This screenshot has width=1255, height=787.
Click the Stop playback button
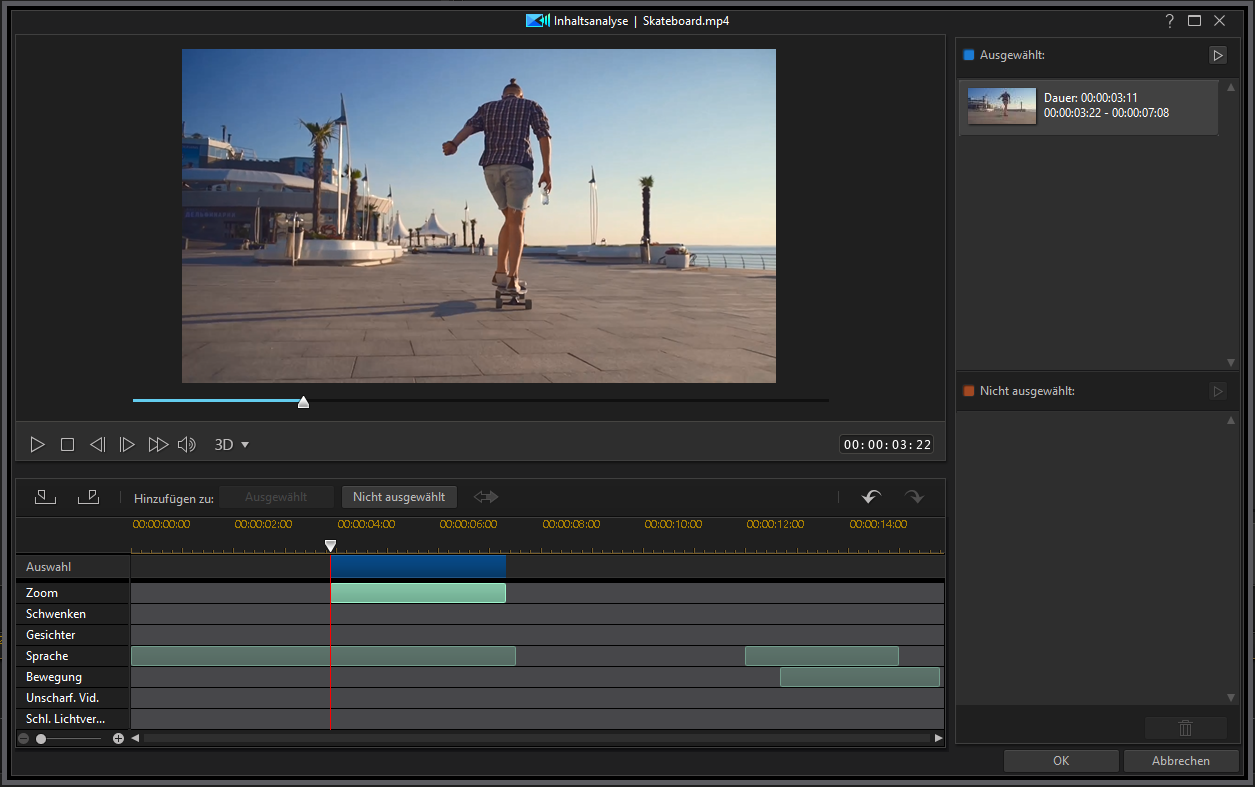tap(67, 444)
